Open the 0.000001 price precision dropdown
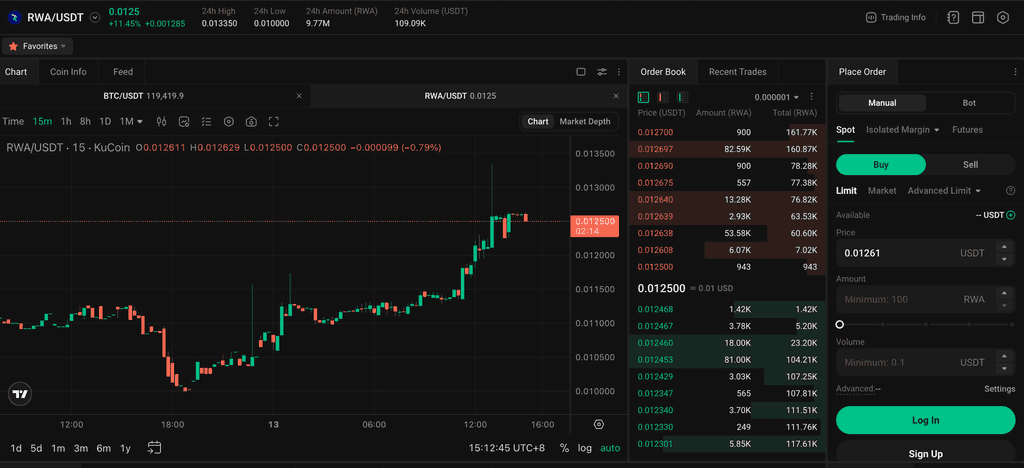Screen dimensions: 1024x468 click(776, 97)
